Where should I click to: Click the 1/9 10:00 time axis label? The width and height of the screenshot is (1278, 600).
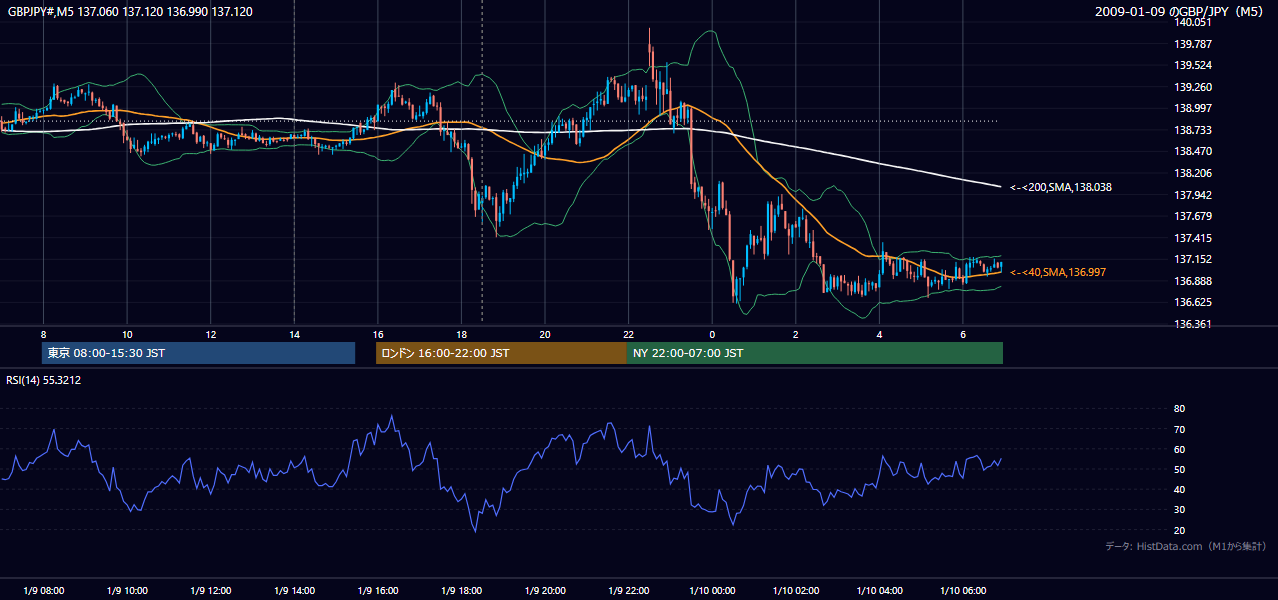tap(127, 590)
